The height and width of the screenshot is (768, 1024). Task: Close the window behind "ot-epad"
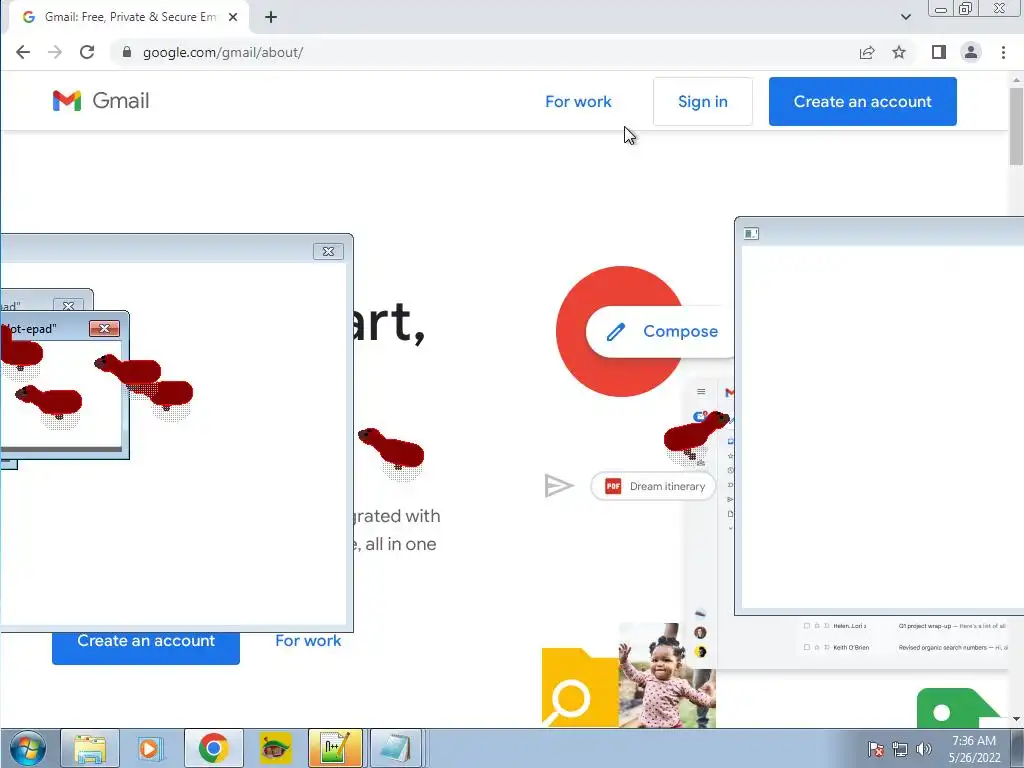point(69,305)
